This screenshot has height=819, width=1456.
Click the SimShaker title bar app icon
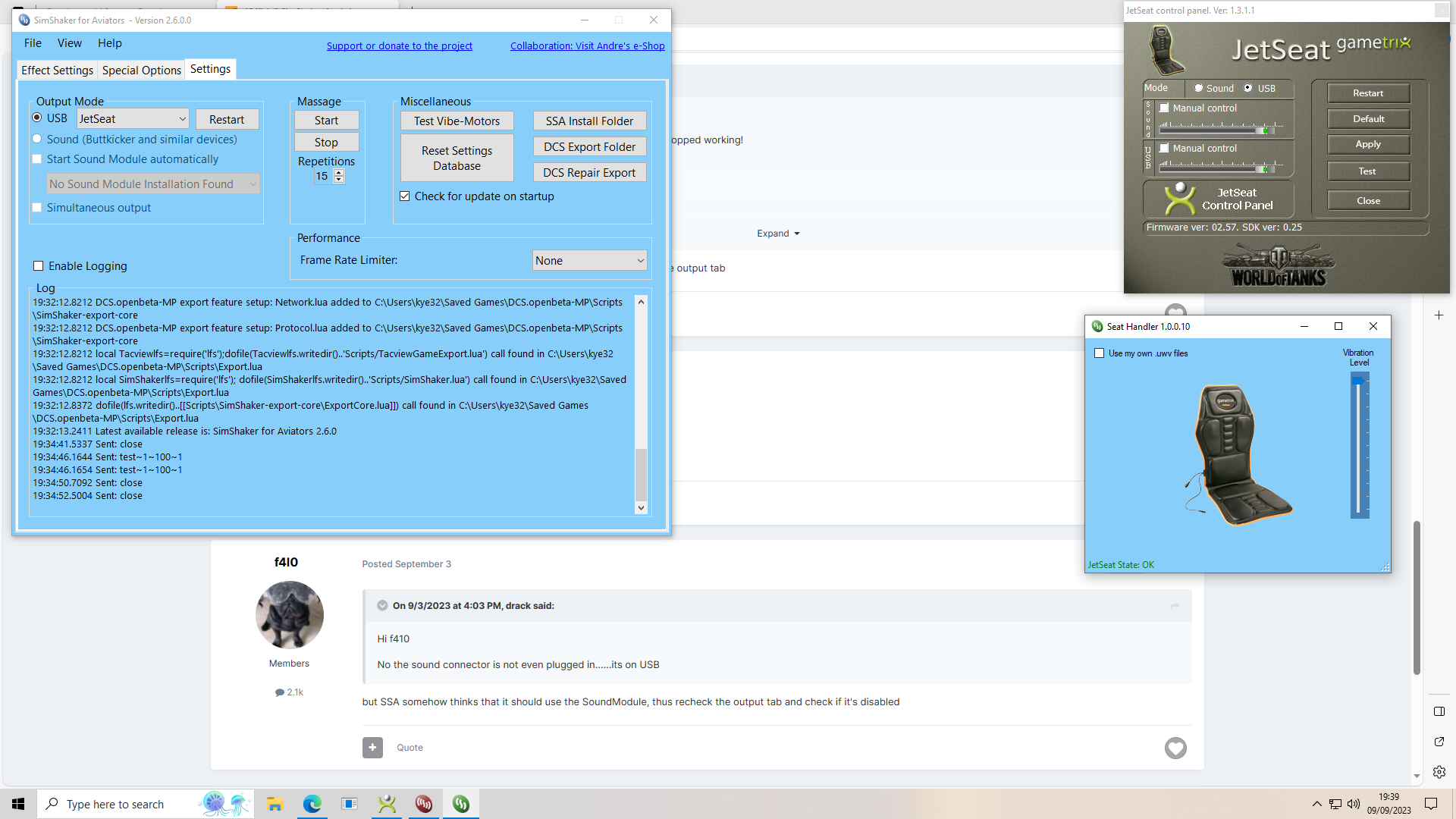24,20
